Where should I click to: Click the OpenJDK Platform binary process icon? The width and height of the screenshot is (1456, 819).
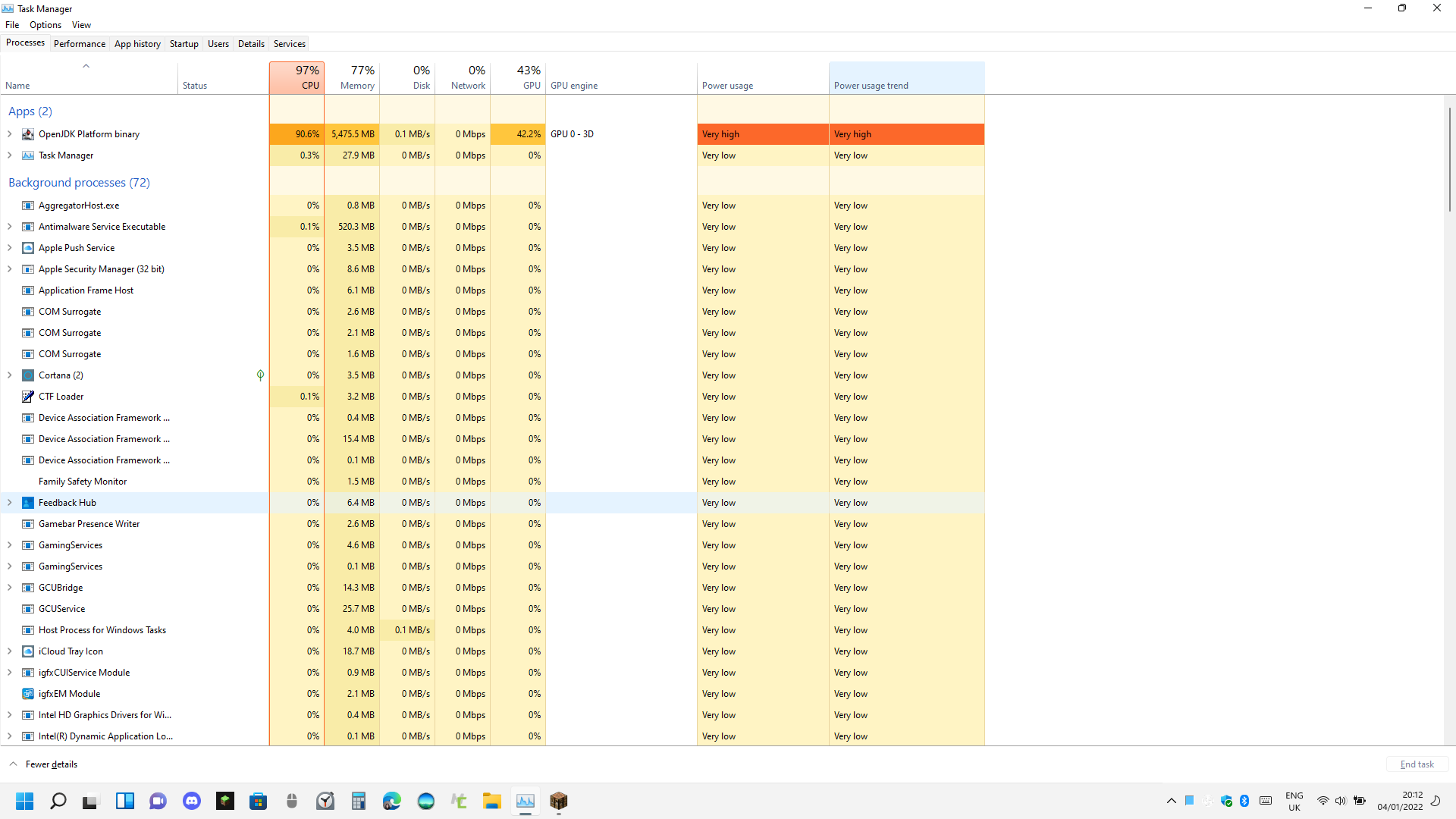(28, 134)
